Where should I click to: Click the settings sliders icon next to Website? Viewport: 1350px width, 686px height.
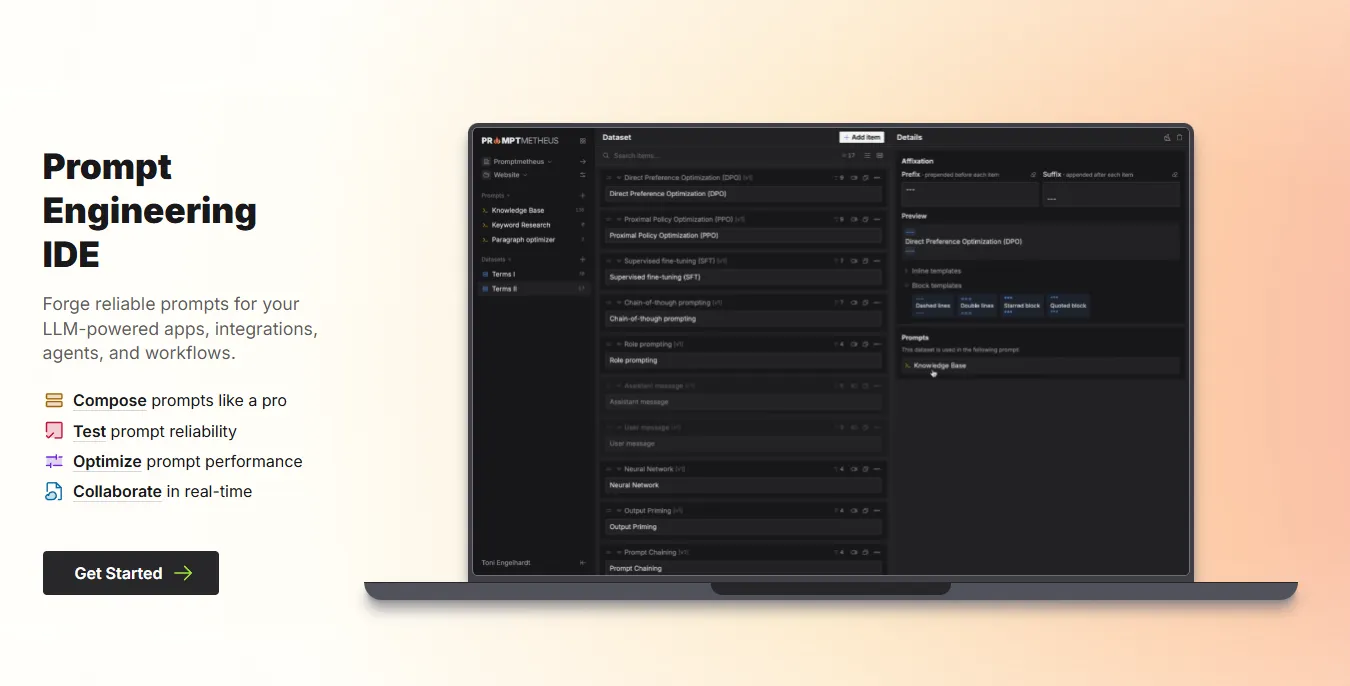point(583,175)
